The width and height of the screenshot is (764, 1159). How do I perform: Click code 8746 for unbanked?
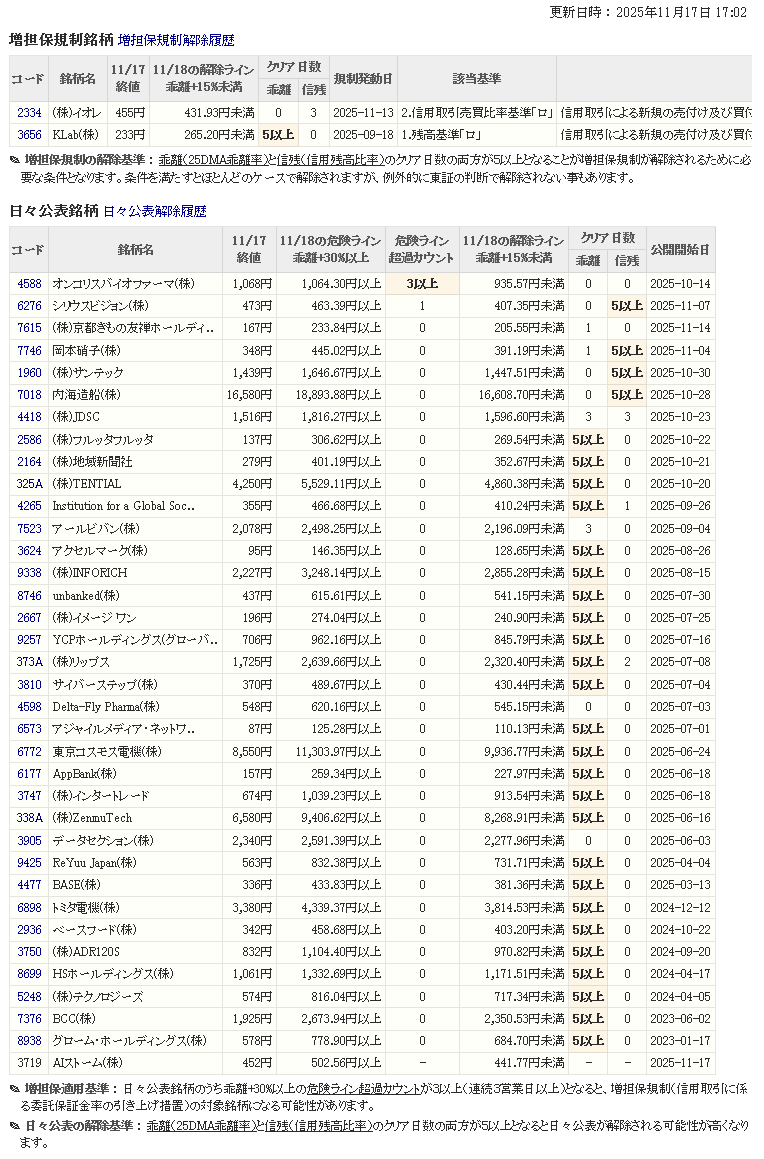click(29, 595)
